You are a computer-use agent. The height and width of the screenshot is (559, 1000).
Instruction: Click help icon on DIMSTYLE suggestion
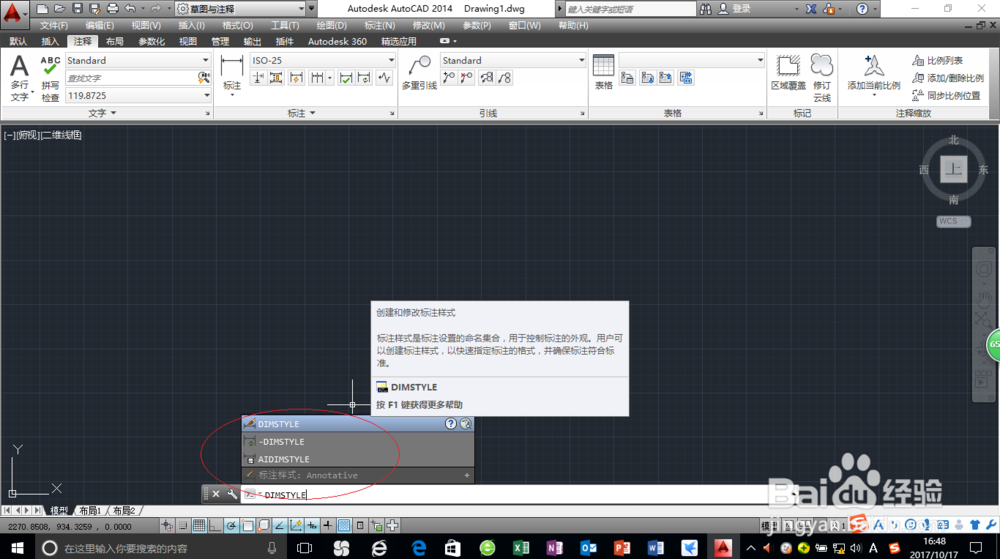pos(451,424)
